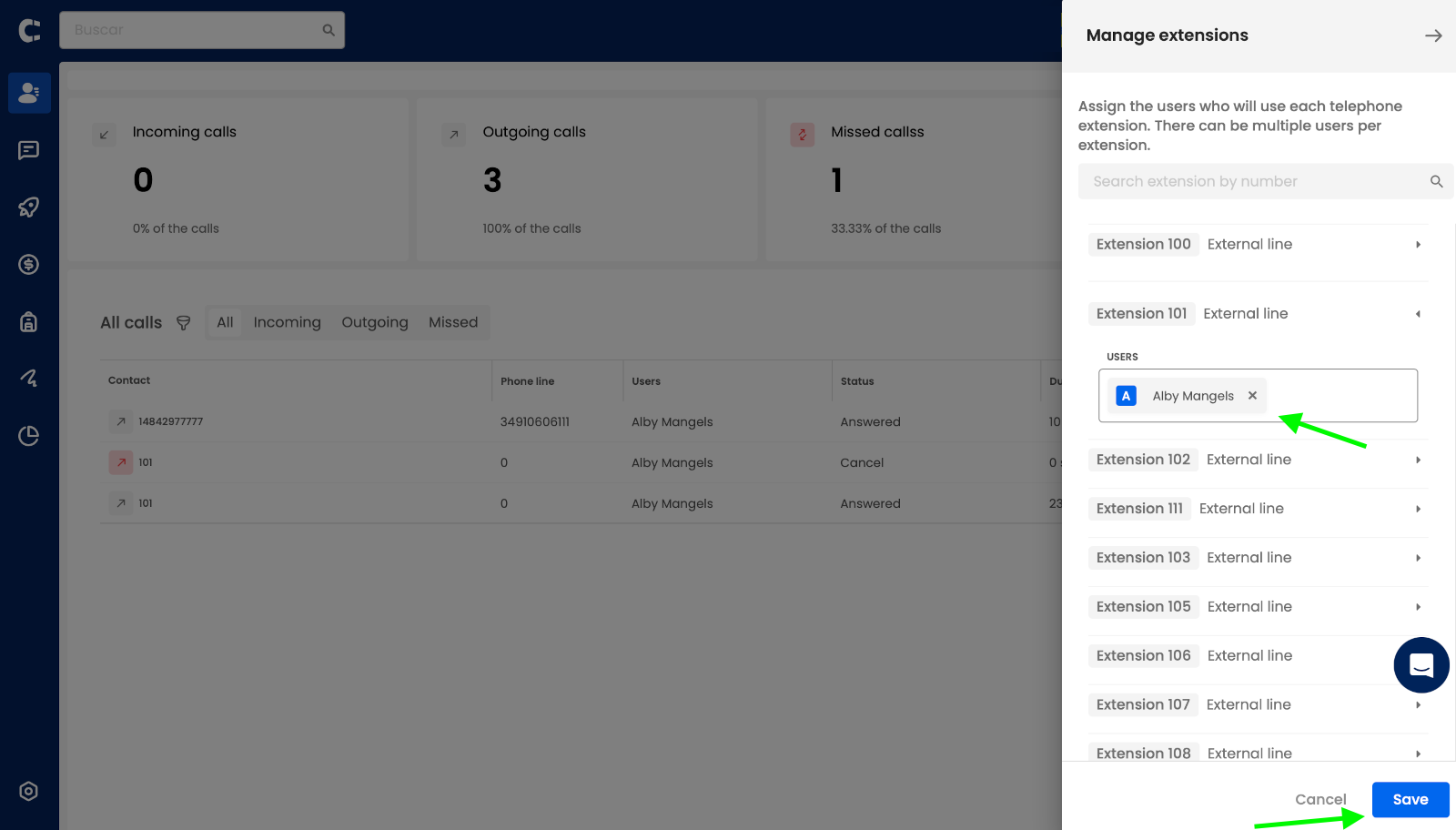
Task: Expand Extension 102 row
Action: (1418, 461)
